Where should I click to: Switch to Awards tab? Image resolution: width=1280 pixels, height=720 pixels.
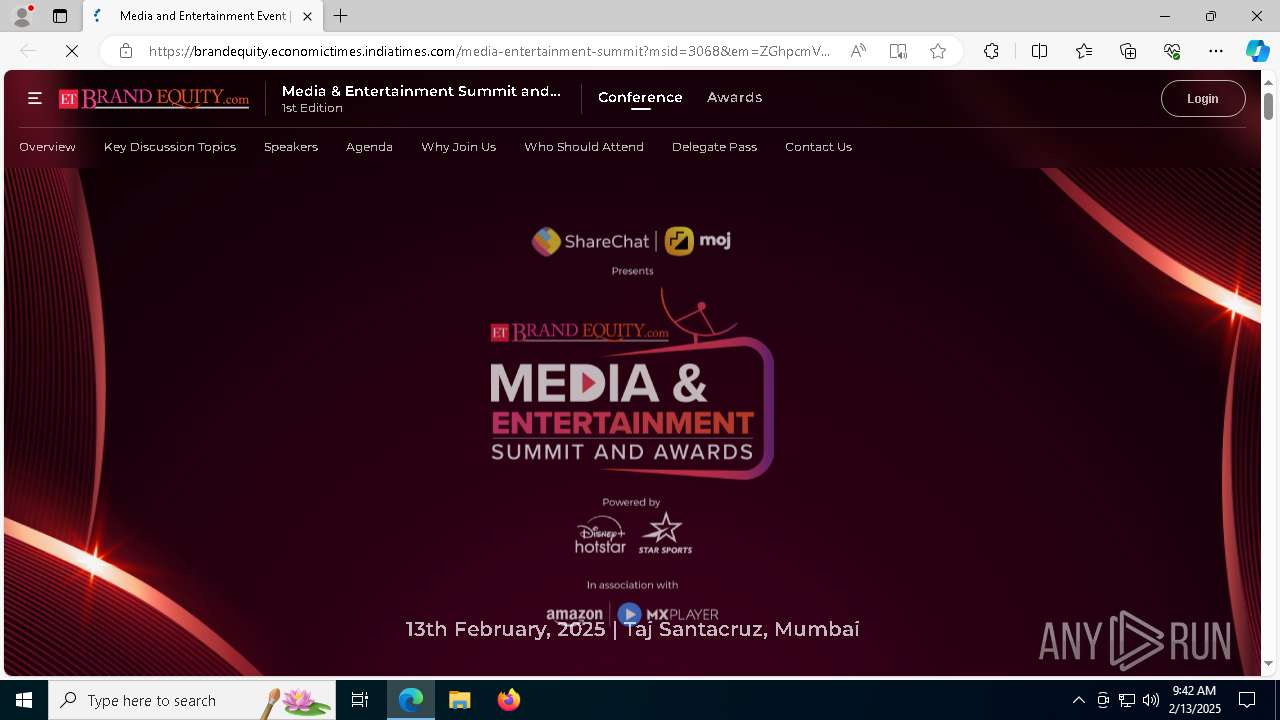coord(734,97)
